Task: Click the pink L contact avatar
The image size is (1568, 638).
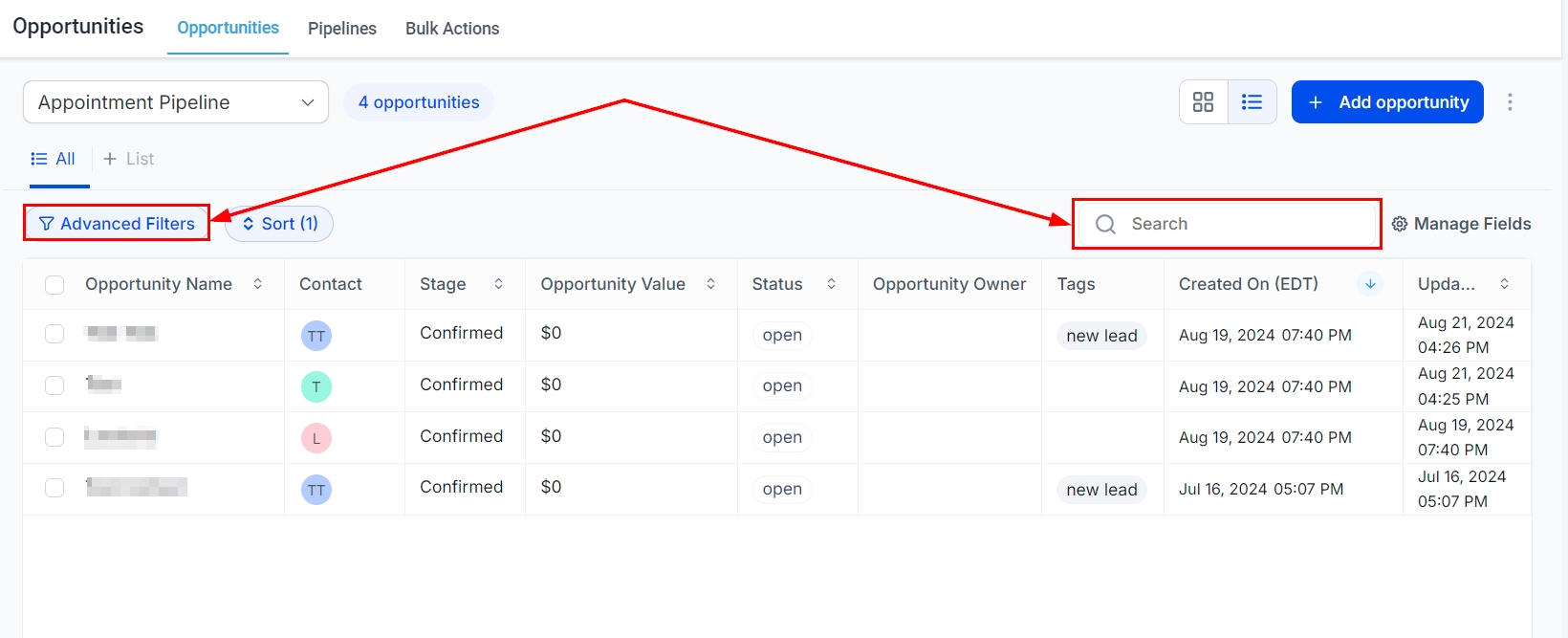Action: (316, 439)
